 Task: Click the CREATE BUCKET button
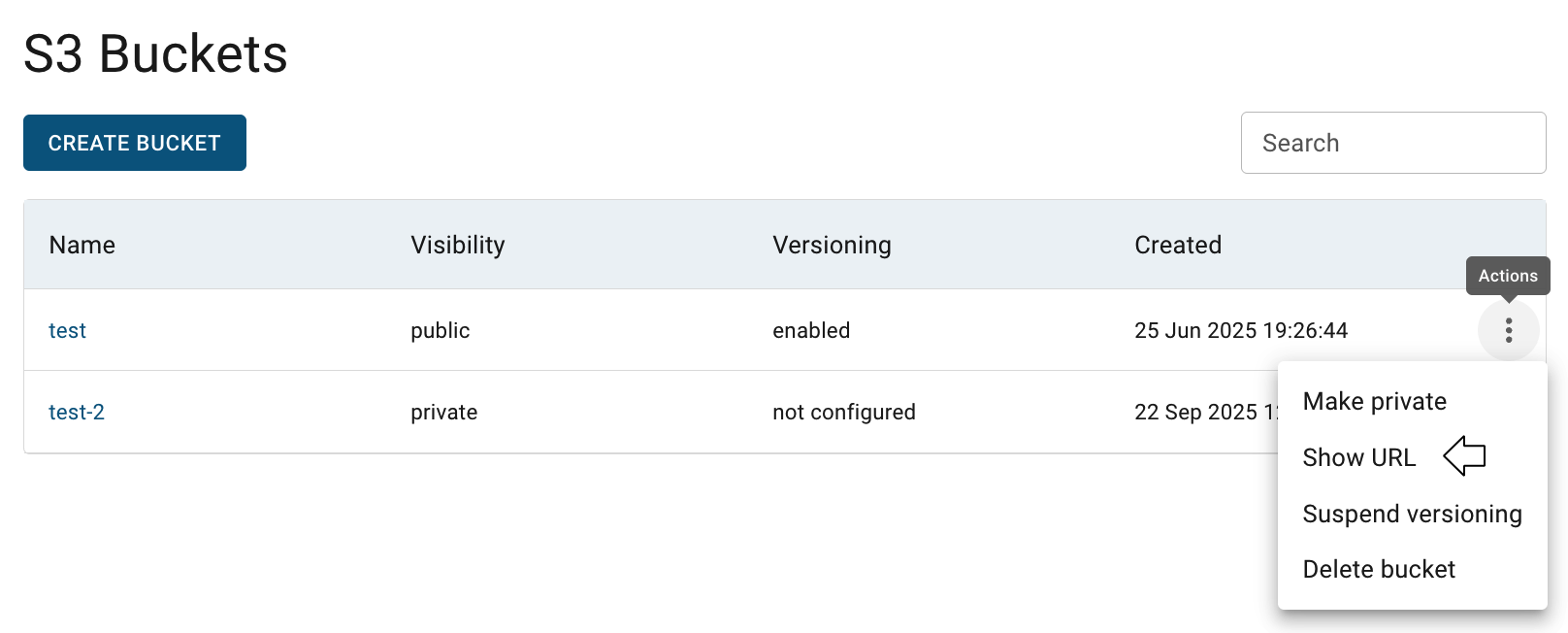[x=135, y=143]
